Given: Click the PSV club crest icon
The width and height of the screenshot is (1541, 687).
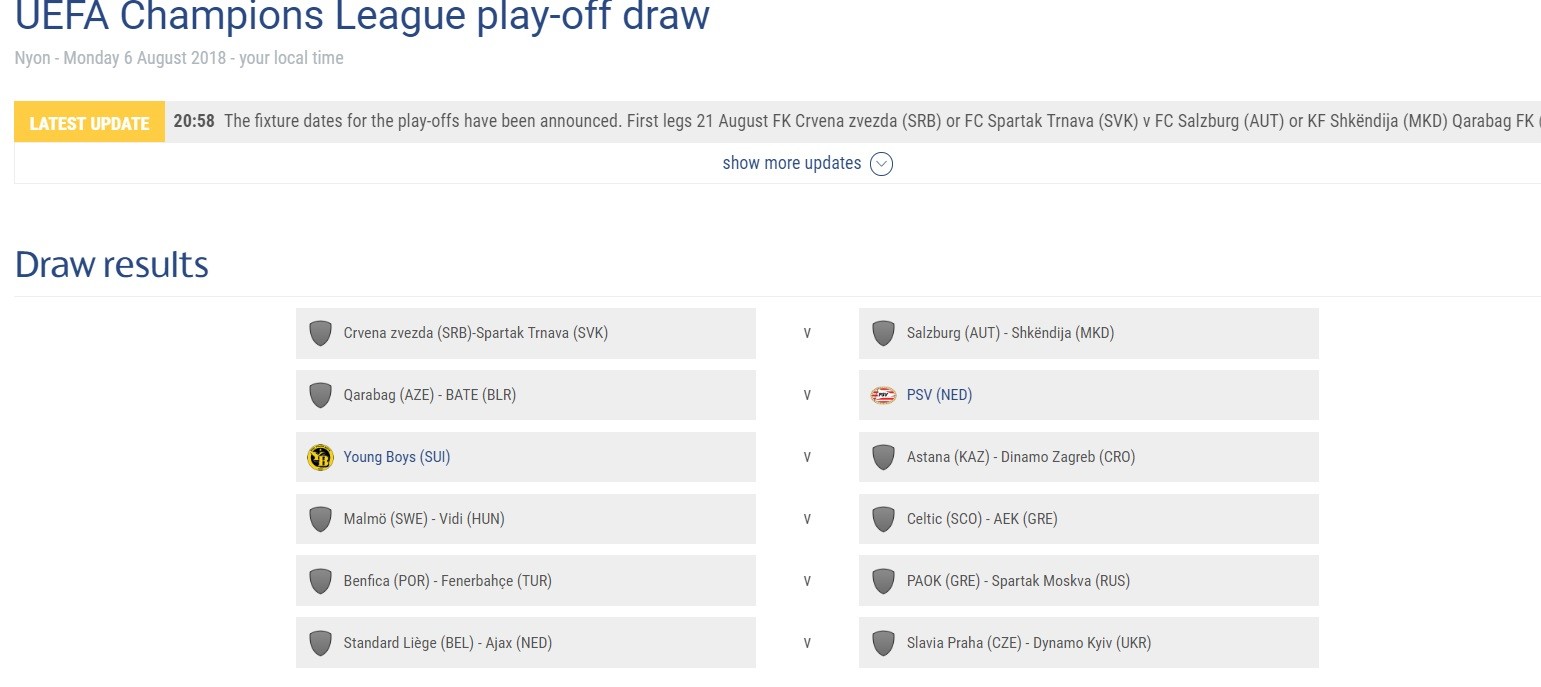Looking at the screenshot, I should (883, 395).
